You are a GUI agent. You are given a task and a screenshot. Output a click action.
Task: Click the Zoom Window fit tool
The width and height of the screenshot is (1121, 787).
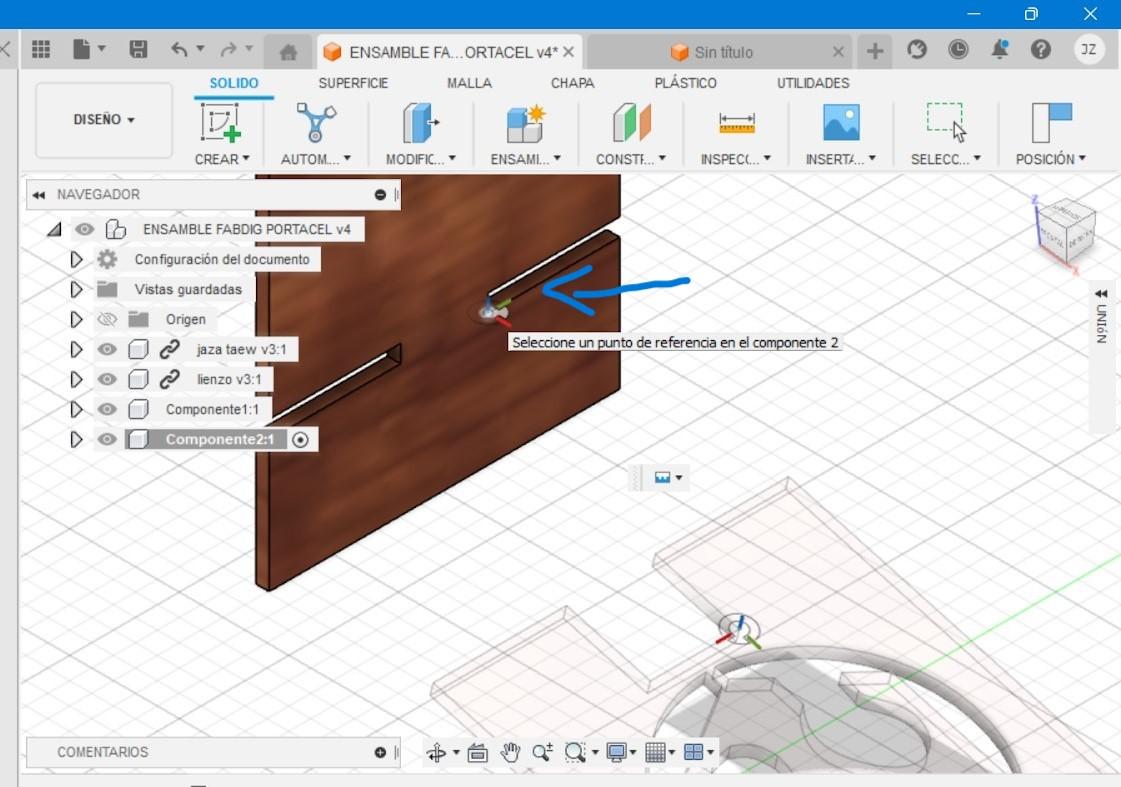click(x=576, y=752)
